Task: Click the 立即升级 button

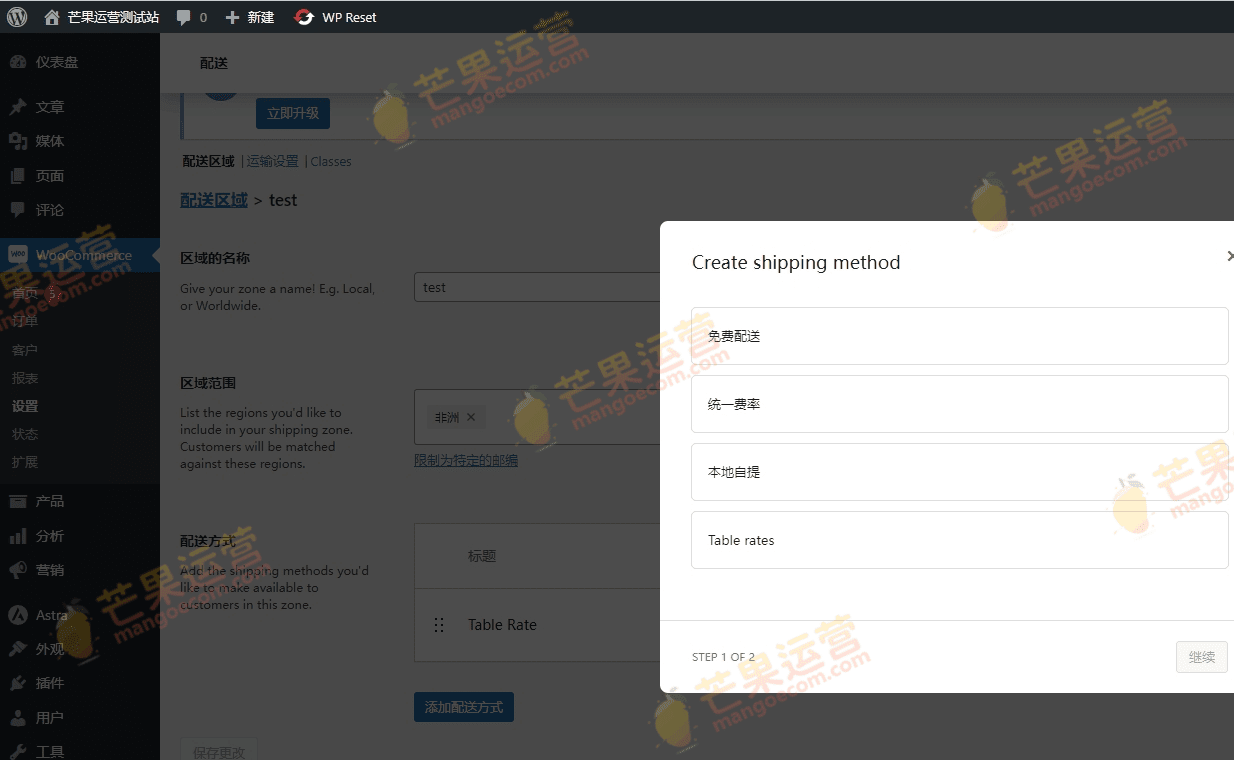Action: 293,113
